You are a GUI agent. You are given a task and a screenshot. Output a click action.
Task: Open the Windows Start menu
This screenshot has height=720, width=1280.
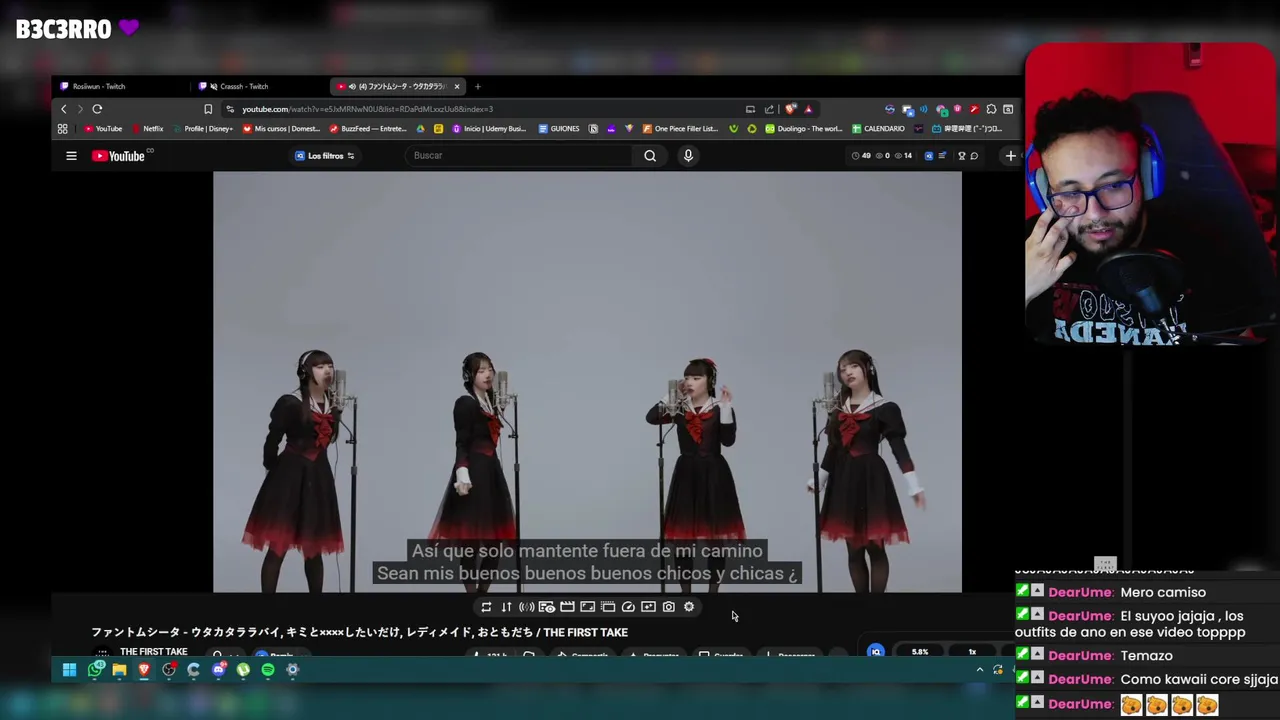(x=69, y=670)
